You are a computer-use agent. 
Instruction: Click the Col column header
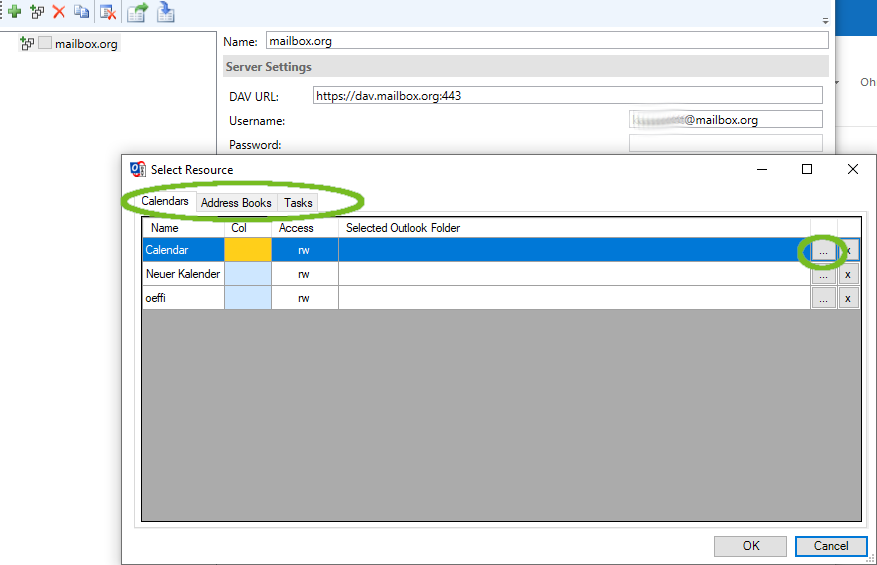(248, 228)
